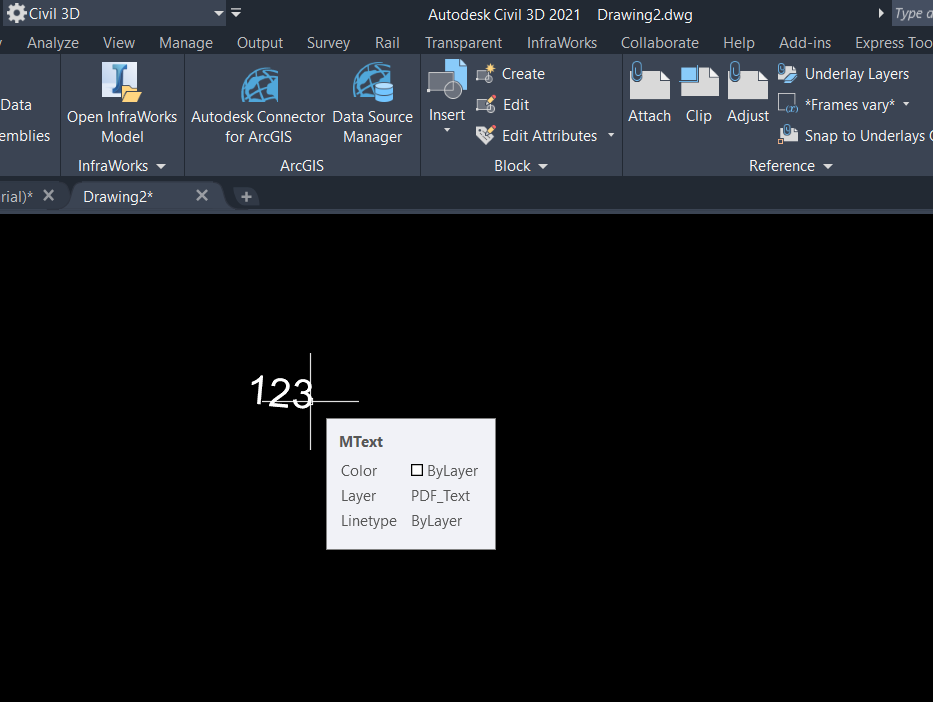Close the Drawing2* file tab
The image size is (933, 702).
[x=202, y=196]
